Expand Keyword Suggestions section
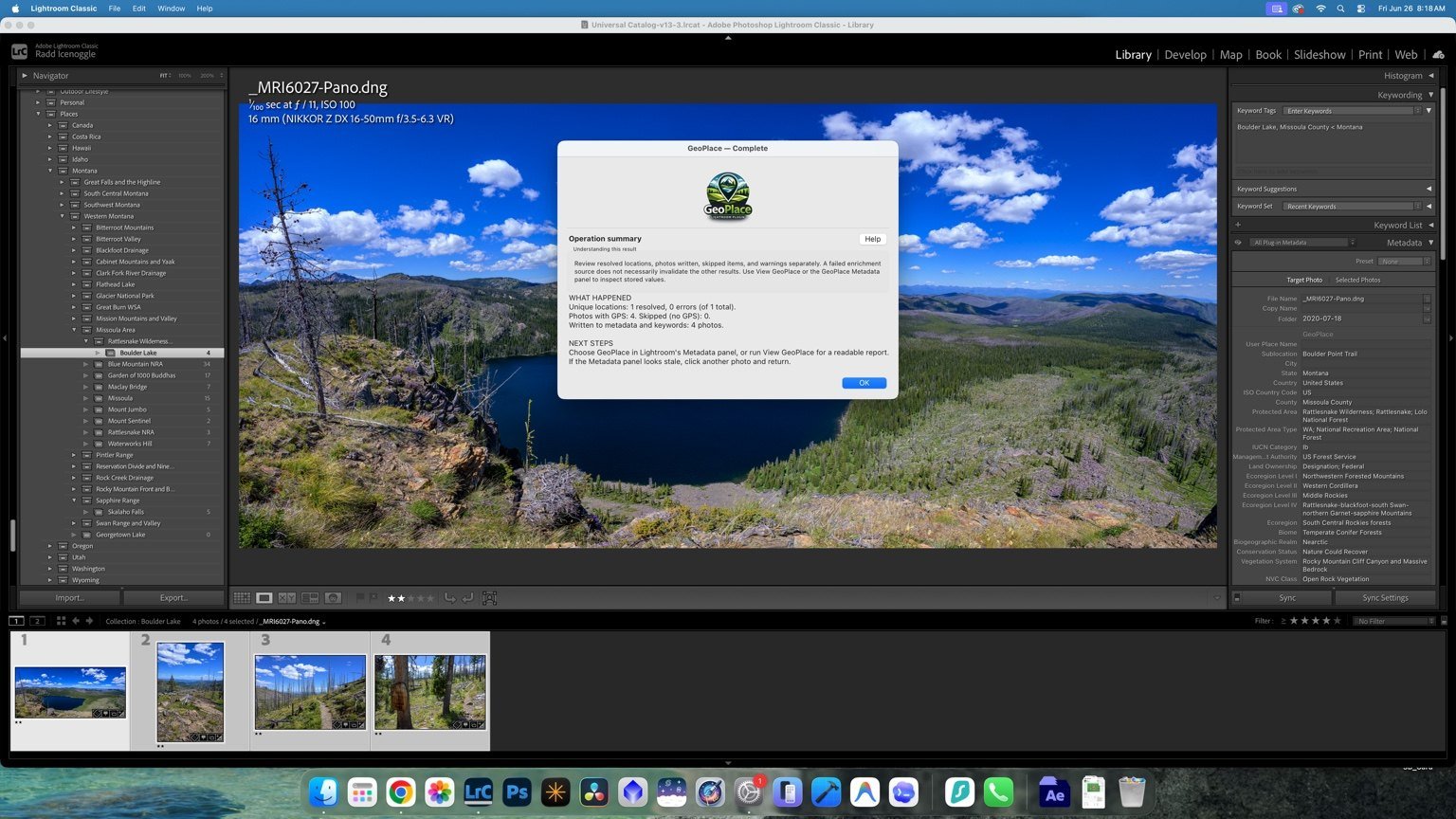 click(1429, 189)
